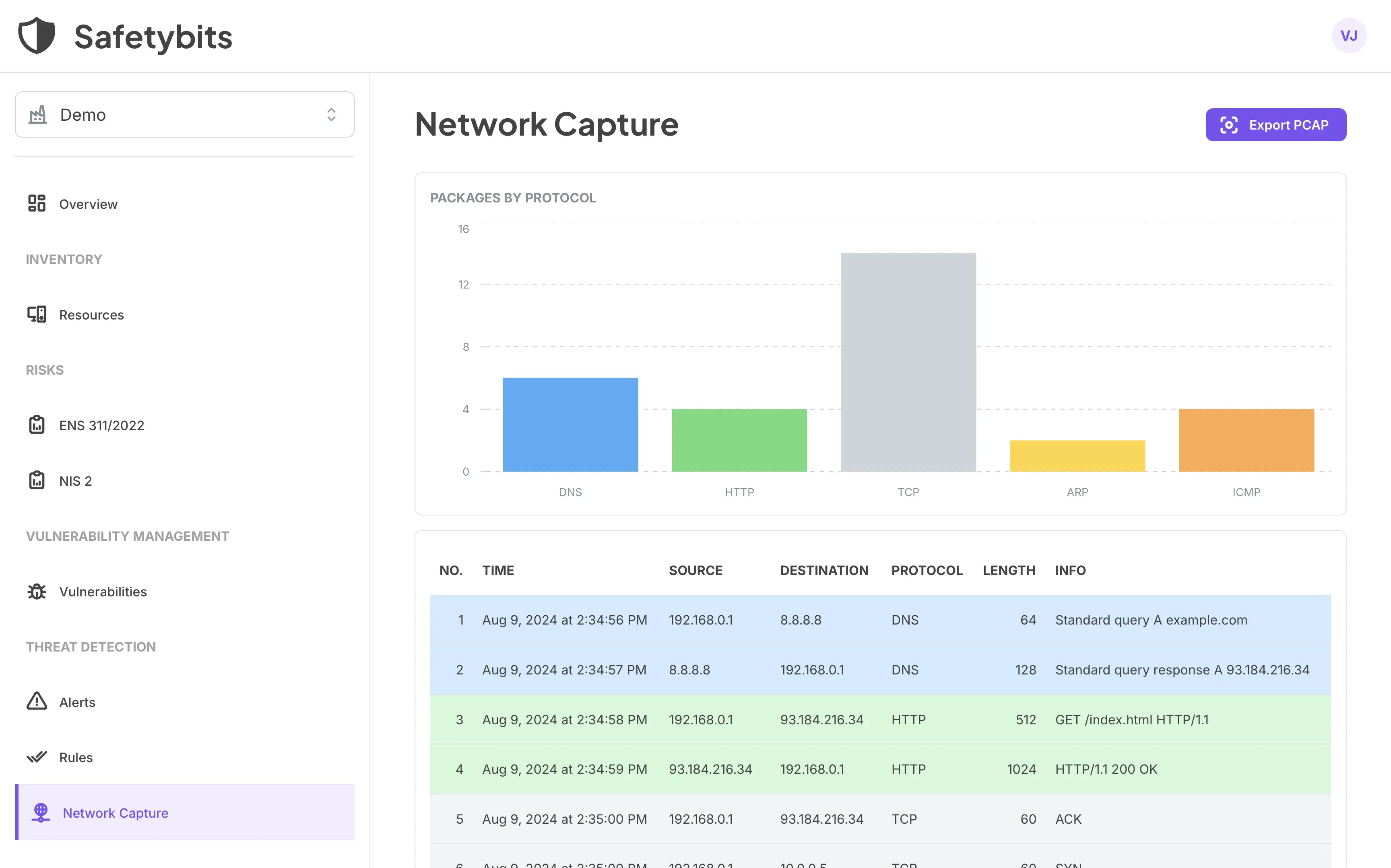The width and height of the screenshot is (1391, 868).
Task: Click the TIME column header
Action: (x=498, y=571)
